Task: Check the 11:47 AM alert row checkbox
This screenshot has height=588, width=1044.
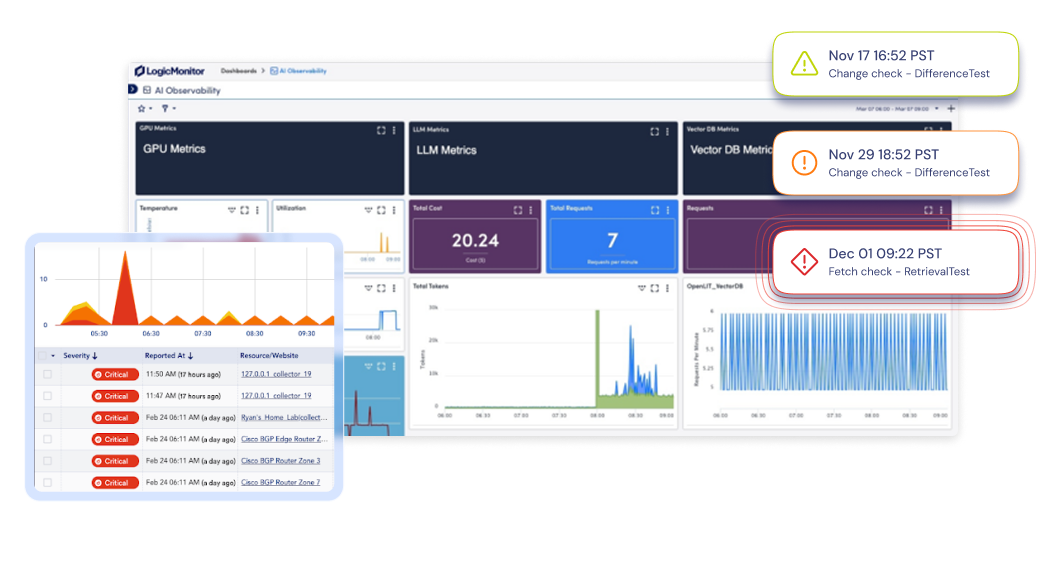Action: click(x=47, y=396)
